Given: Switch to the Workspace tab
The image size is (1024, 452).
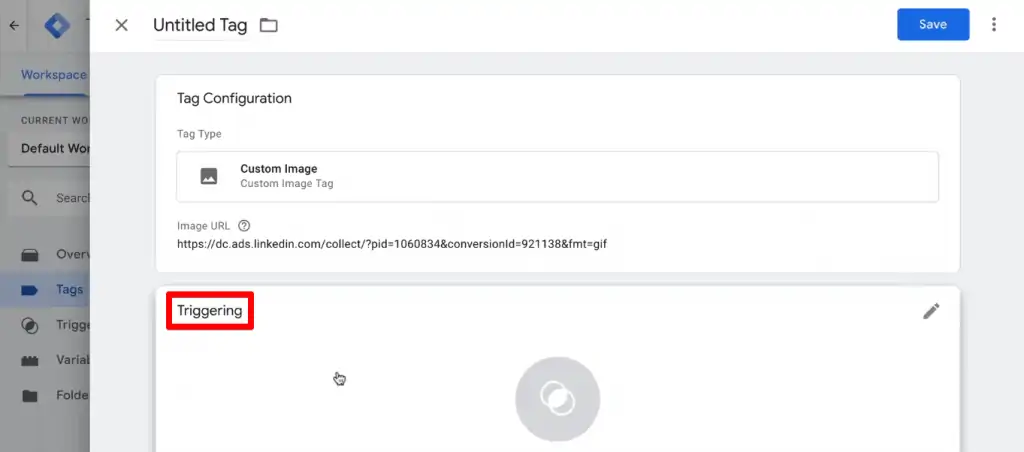Looking at the screenshot, I should 54,75.
